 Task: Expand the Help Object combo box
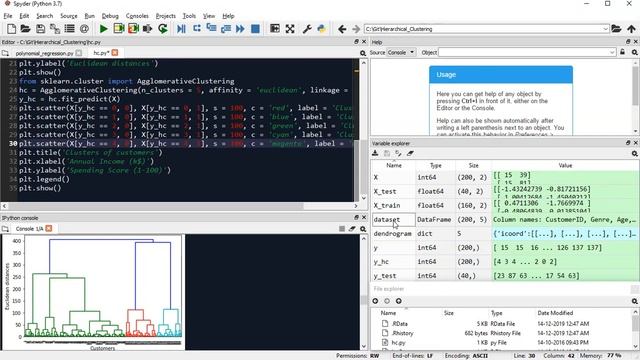(x=612, y=52)
